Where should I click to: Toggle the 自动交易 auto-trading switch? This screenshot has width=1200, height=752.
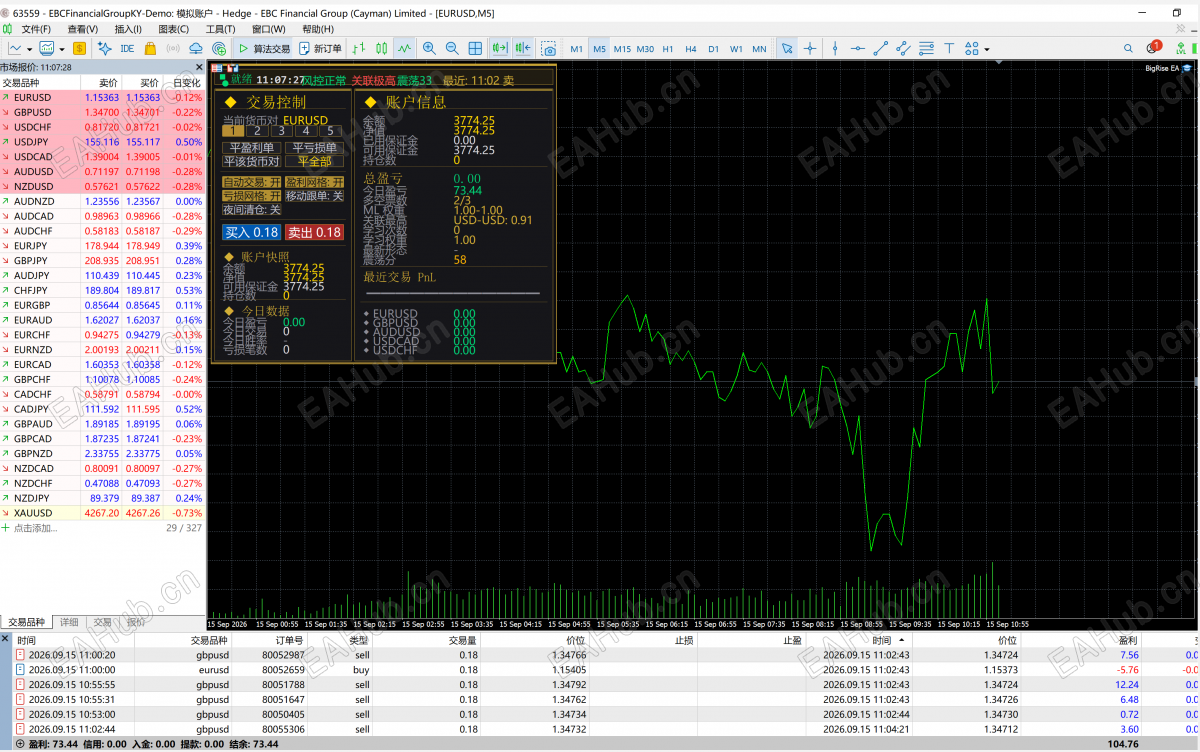click(x=252, y=182)
